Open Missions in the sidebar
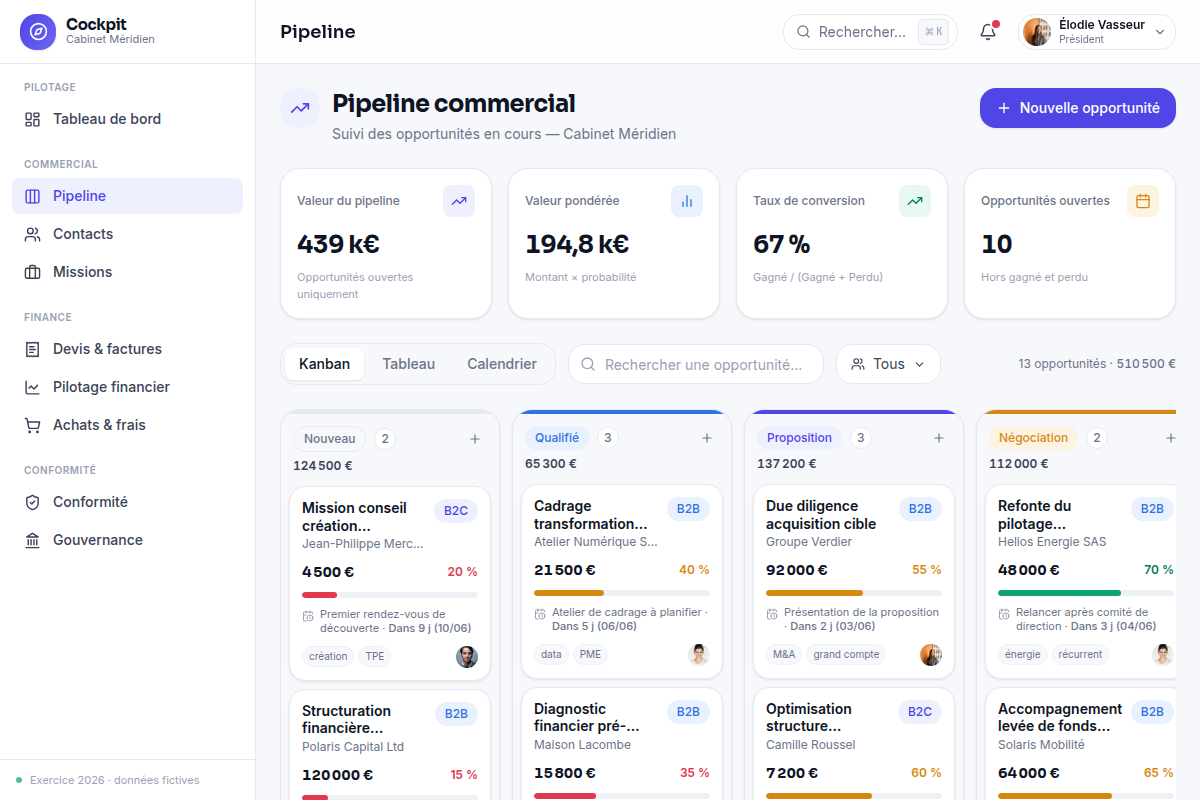The height and width of the screenshot is (800, 1200). [x=127, y=272]
